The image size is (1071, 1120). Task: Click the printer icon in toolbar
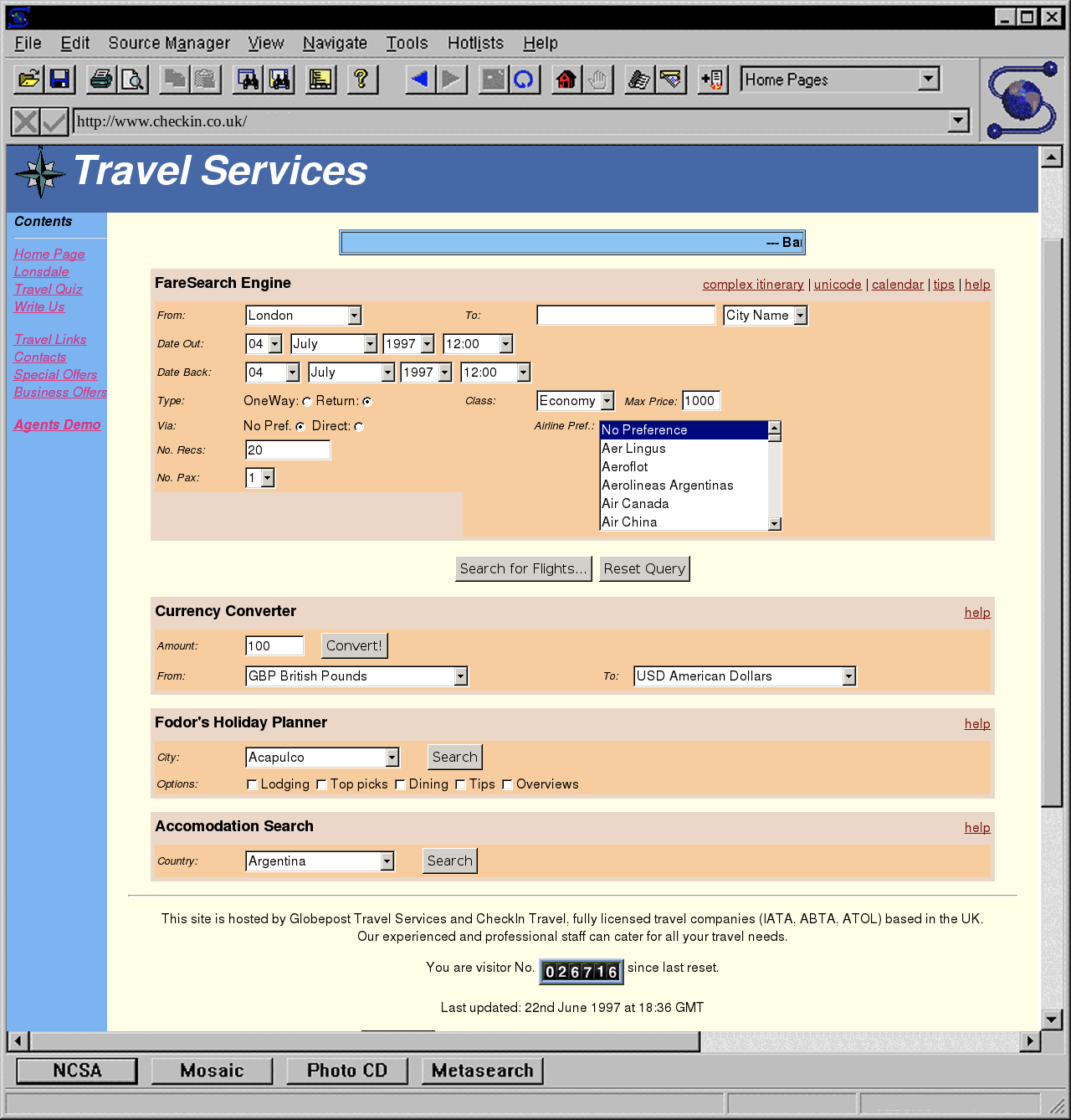point(101,80)
